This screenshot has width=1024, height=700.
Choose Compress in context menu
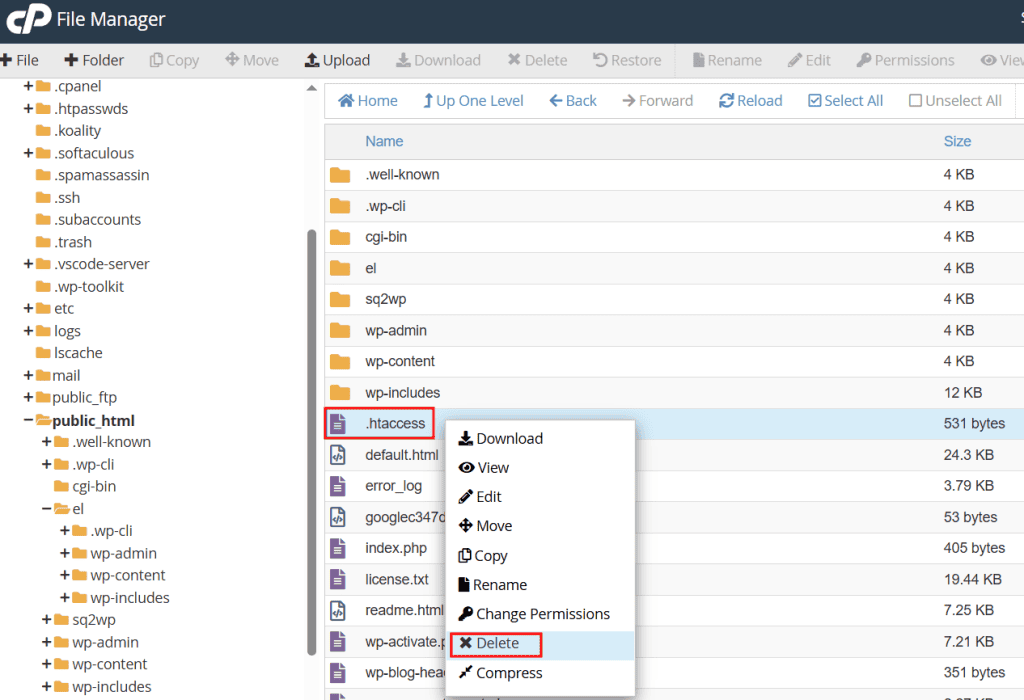point(501,673)
